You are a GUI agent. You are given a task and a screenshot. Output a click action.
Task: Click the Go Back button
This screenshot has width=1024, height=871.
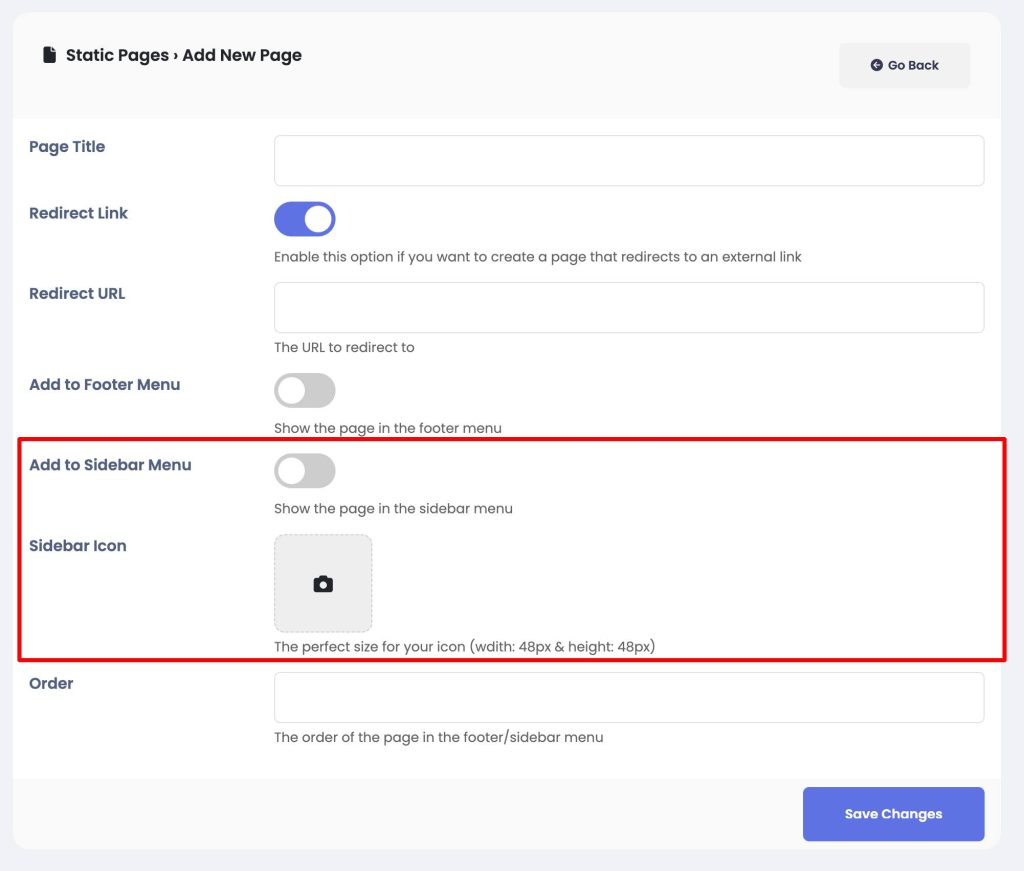pos(904,65)
